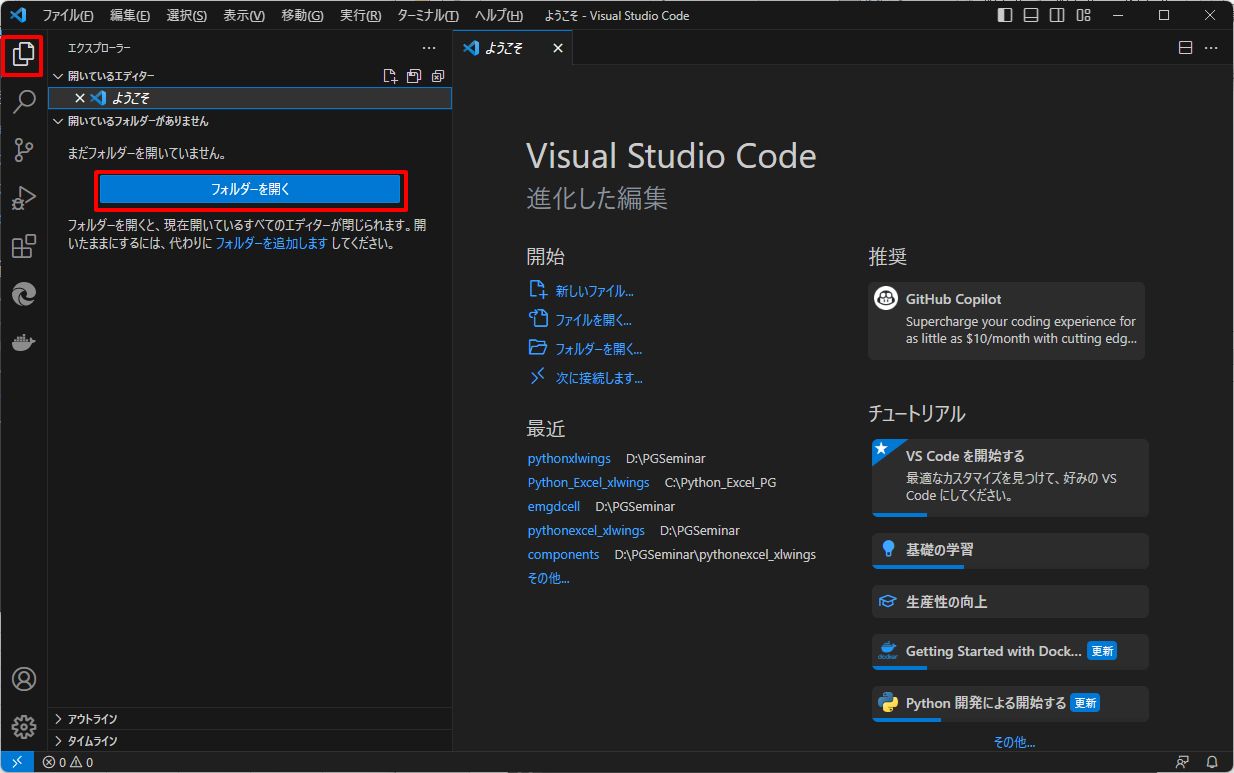This screenshot has width=1234, height=773.
Task: Open recent components folder
Action: click(x=564, y=554)
